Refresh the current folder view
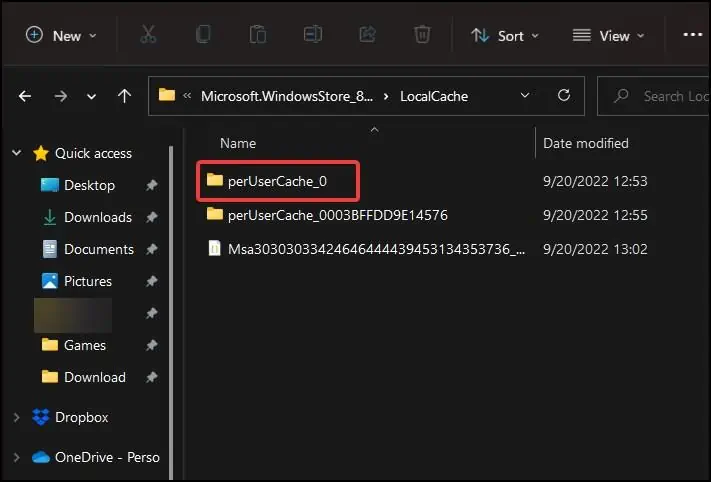711x482 pixels. 564,96
